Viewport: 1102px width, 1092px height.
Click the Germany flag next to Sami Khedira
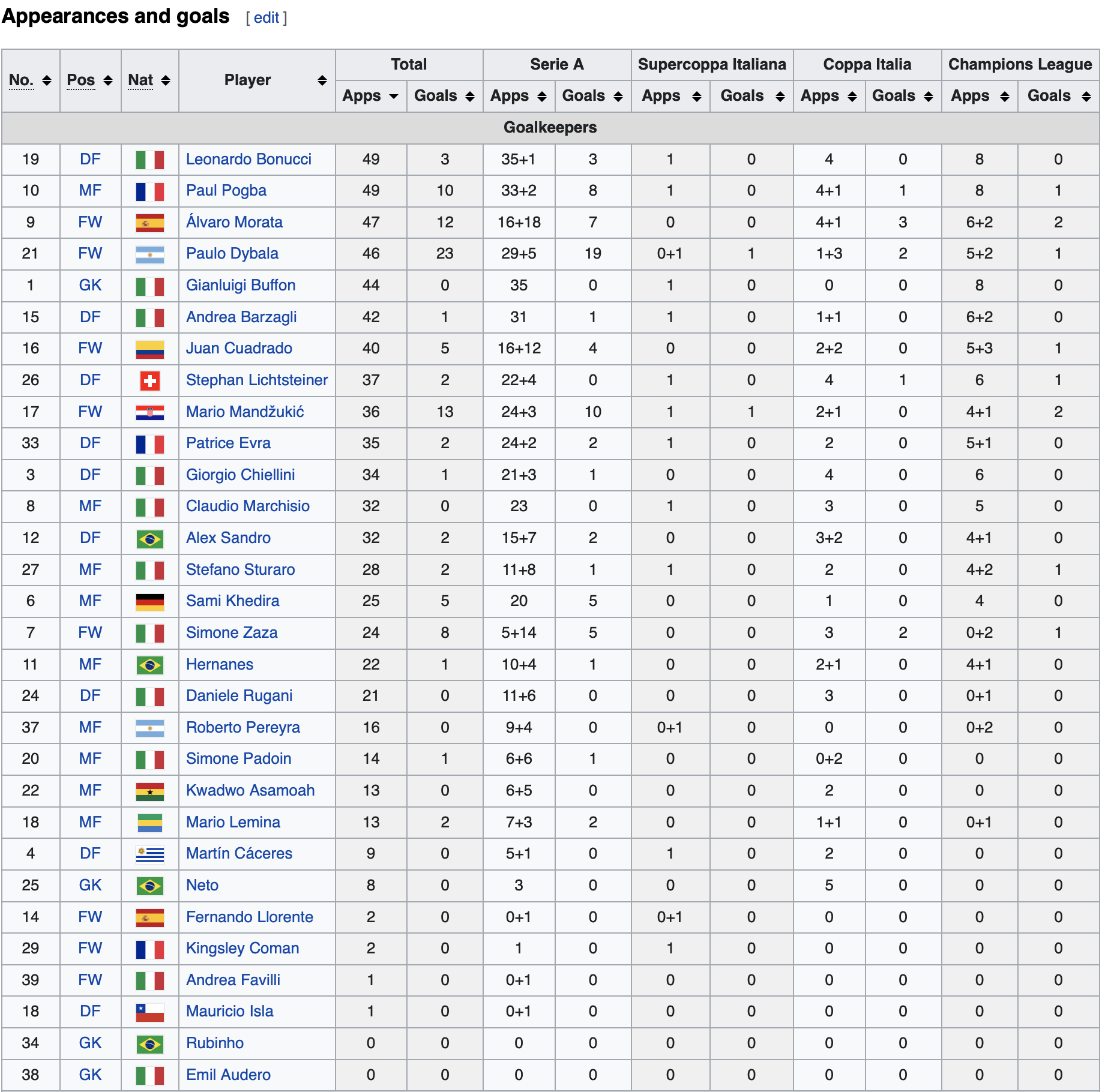149,601
